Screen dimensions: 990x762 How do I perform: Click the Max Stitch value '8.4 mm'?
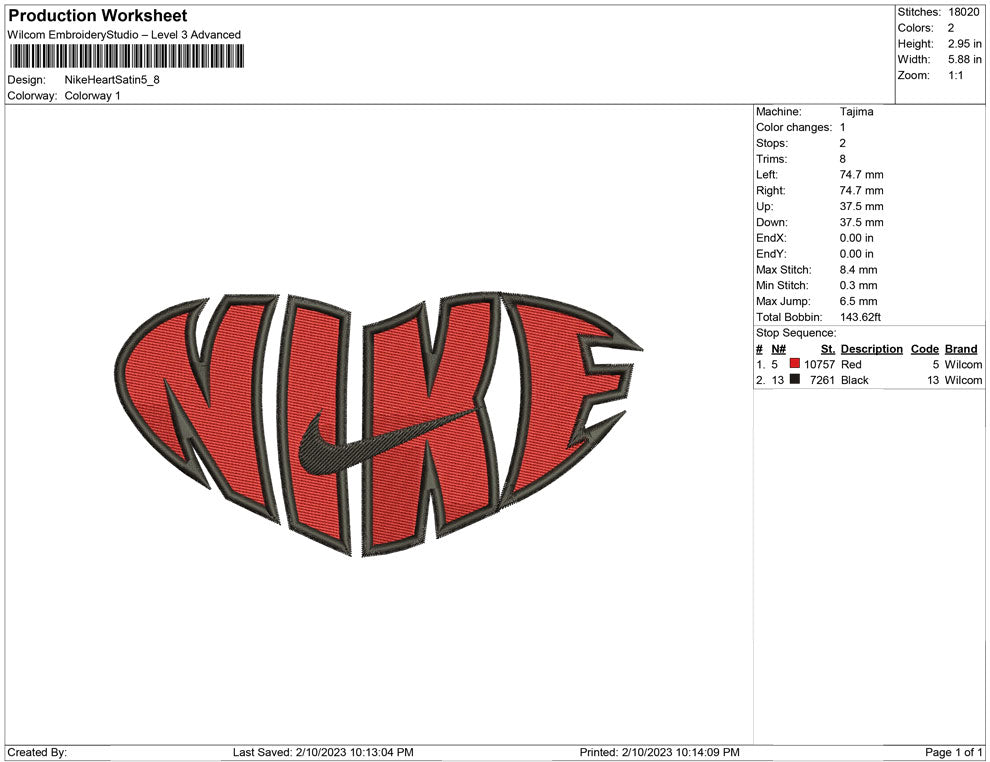coord(858,270)
